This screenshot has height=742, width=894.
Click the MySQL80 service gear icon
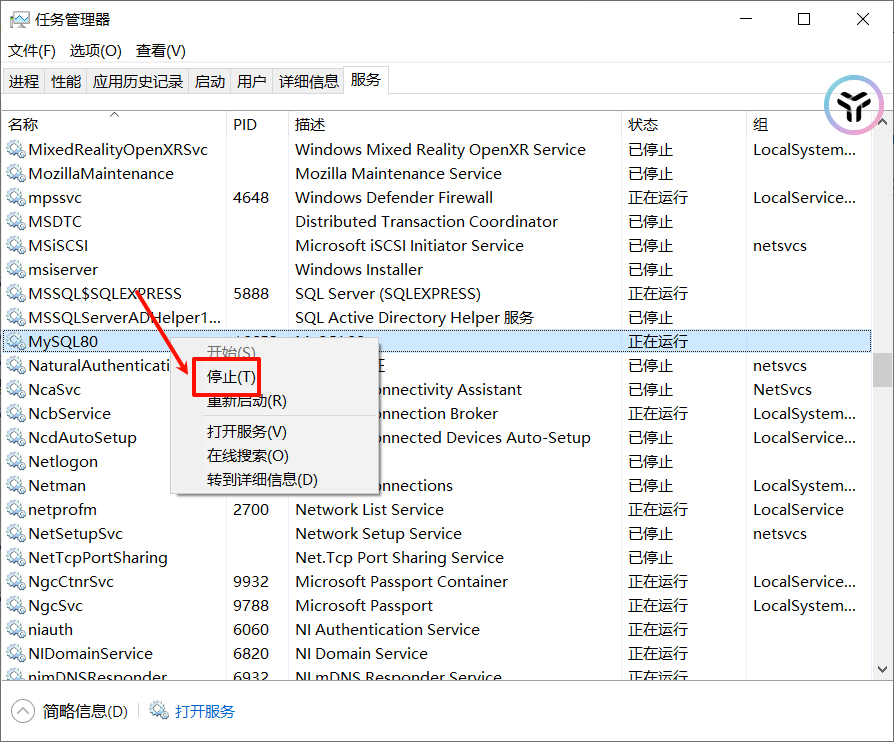click(16, 341)
